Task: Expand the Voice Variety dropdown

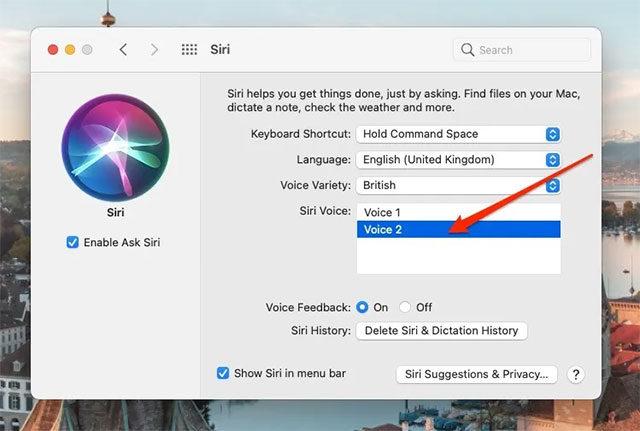Action: coord(458,185)
